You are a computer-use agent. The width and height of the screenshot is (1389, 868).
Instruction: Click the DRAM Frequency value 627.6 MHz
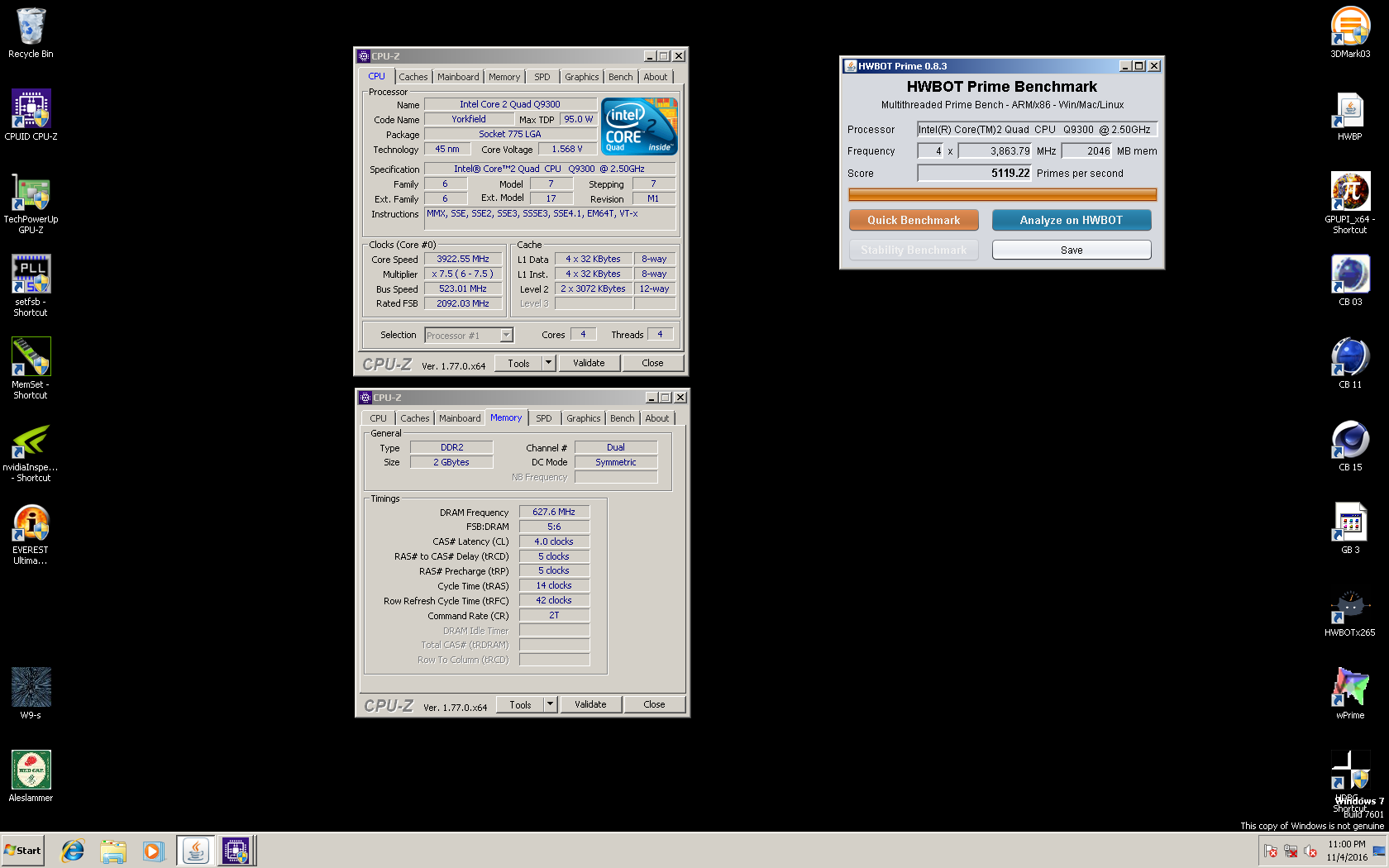click(554, 512)
